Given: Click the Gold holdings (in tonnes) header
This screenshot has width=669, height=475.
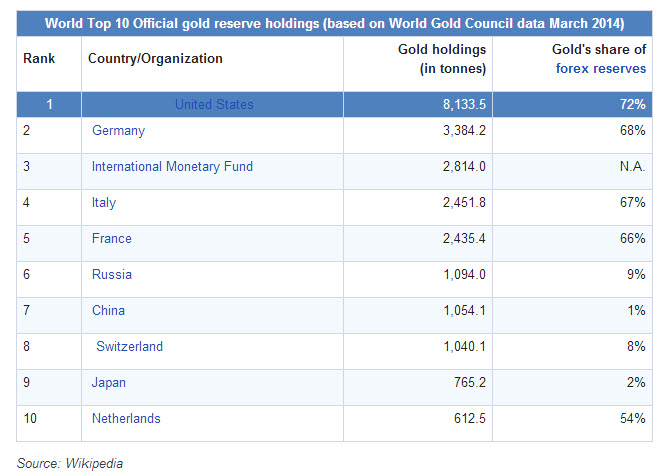Looking at the screenshot, I should (x=442, y=59).
